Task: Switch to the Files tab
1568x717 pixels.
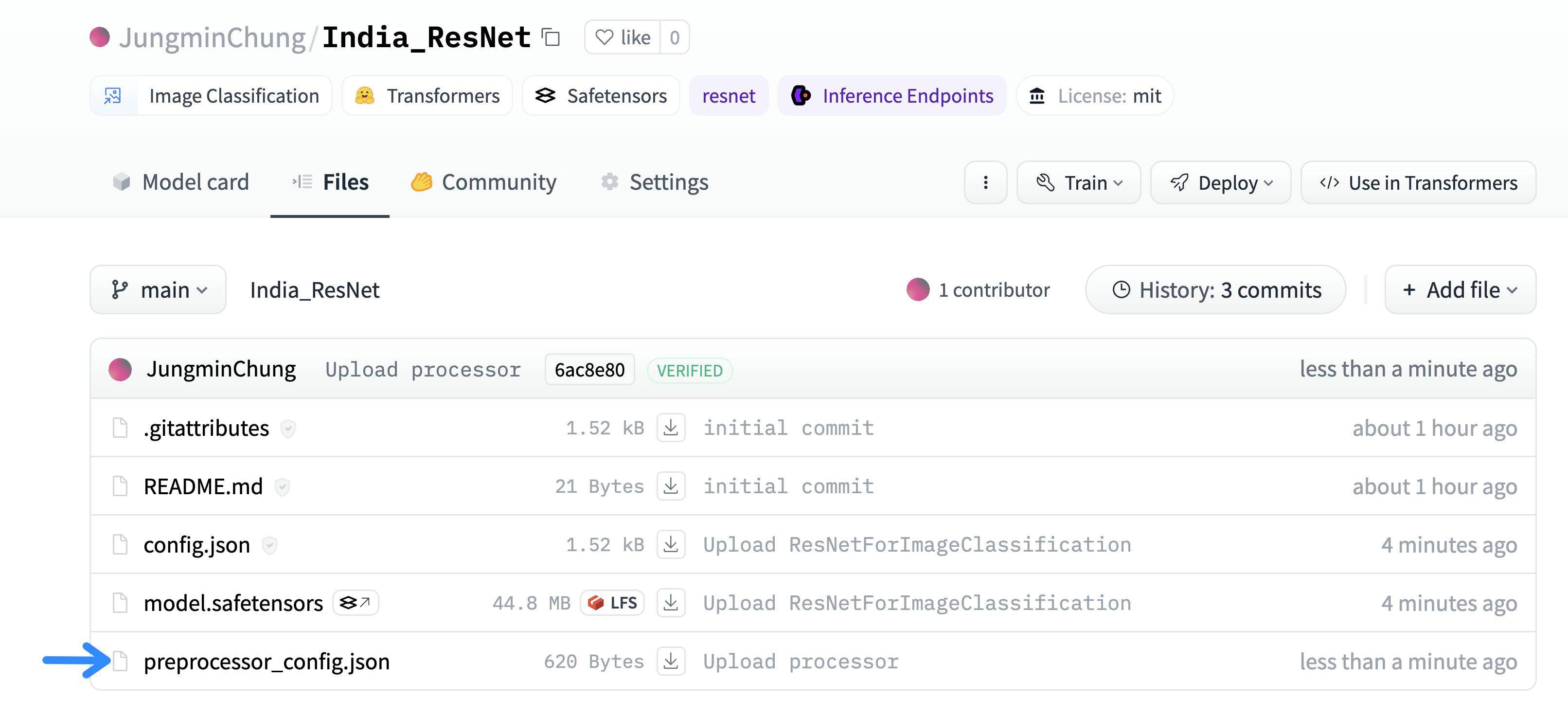Action: click(330, 182)
